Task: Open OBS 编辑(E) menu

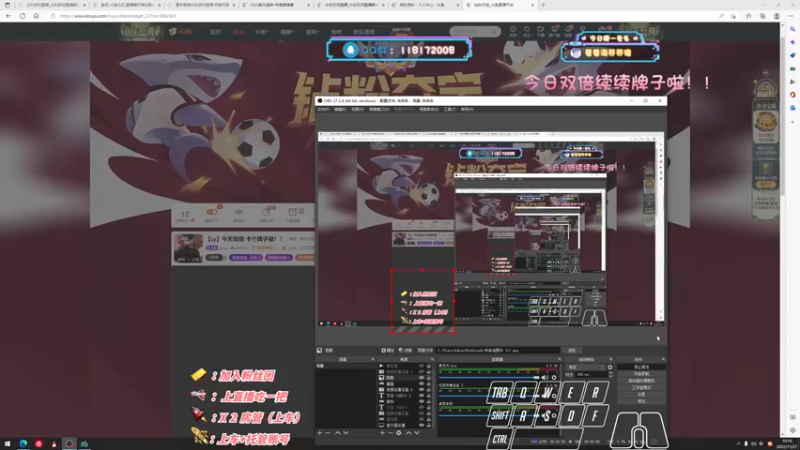Action: pos(340,109)
